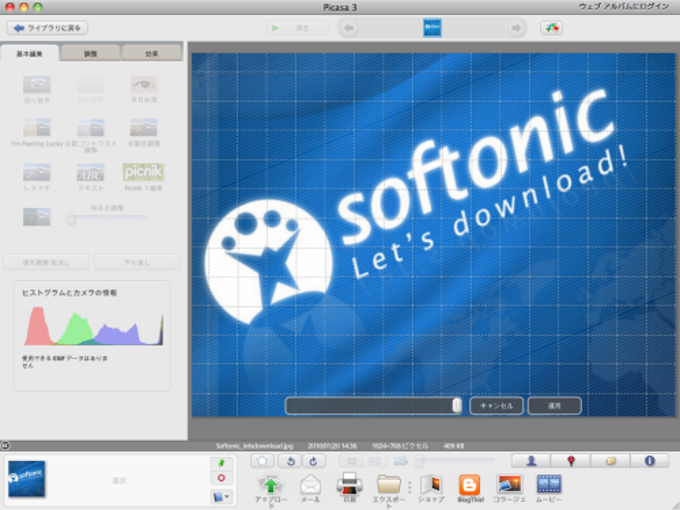Click the fit-to-window view button
680x510 pixels.
[x=352, y=461]
